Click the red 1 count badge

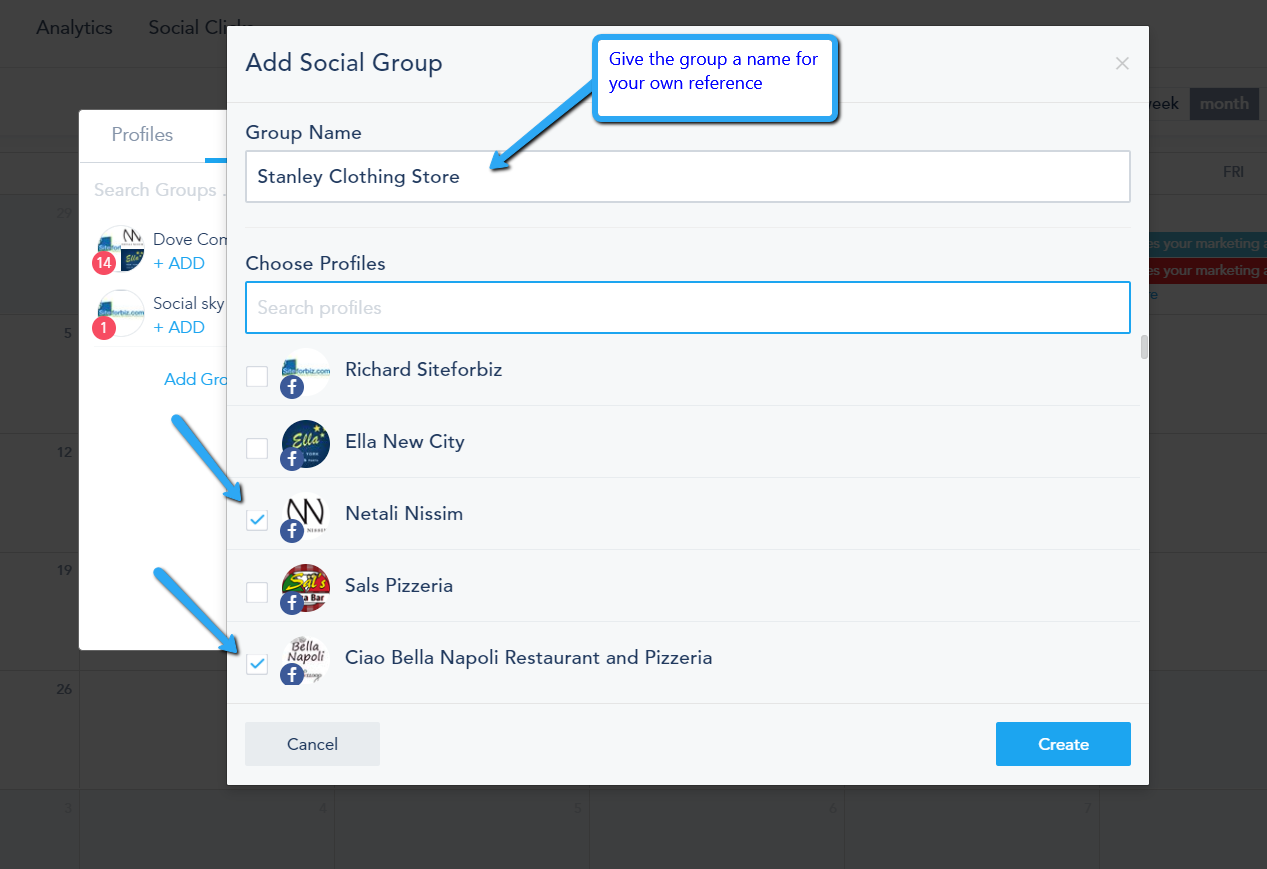click(104, 328)
